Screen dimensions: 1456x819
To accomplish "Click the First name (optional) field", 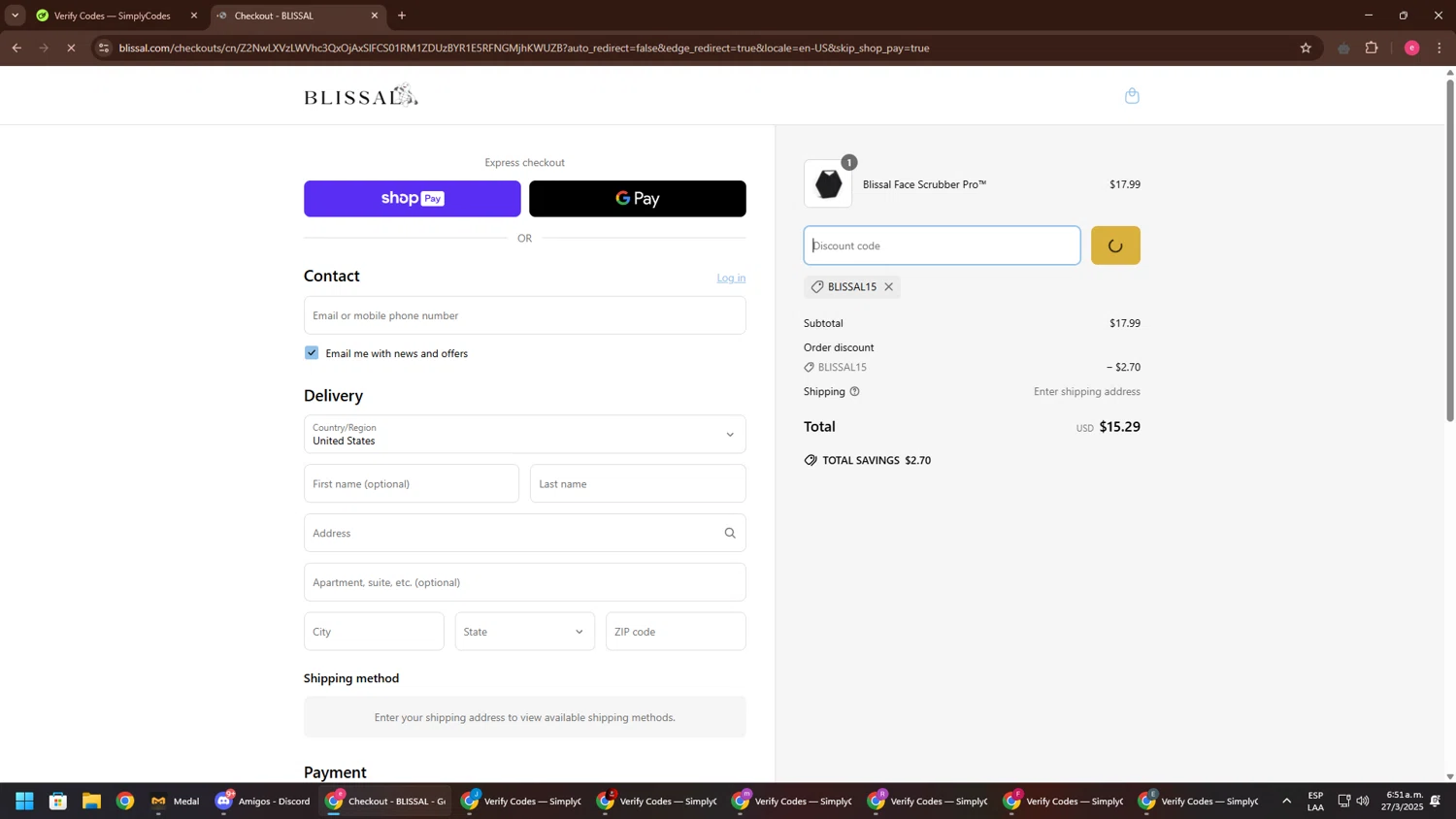I will click(x=412, y=484).
